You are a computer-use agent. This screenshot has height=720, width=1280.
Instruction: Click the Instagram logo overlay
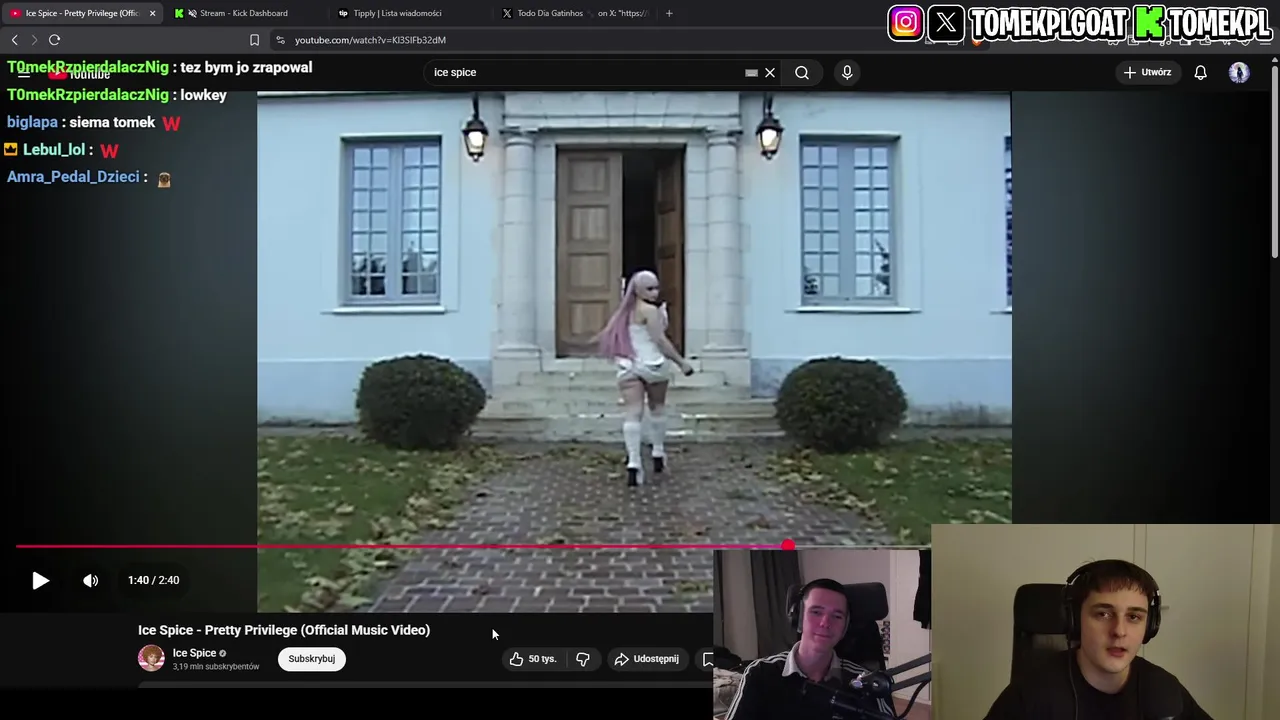(906, 23)
